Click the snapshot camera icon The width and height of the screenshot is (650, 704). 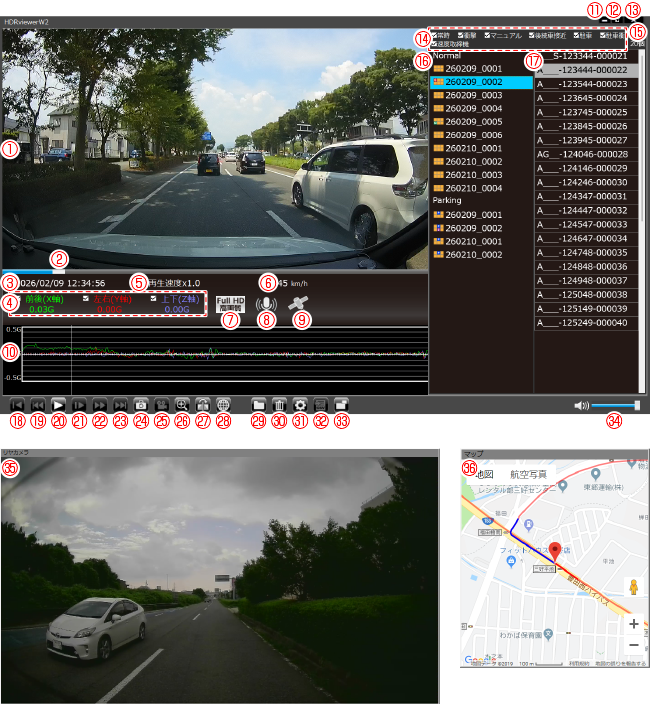pos(141,405)
